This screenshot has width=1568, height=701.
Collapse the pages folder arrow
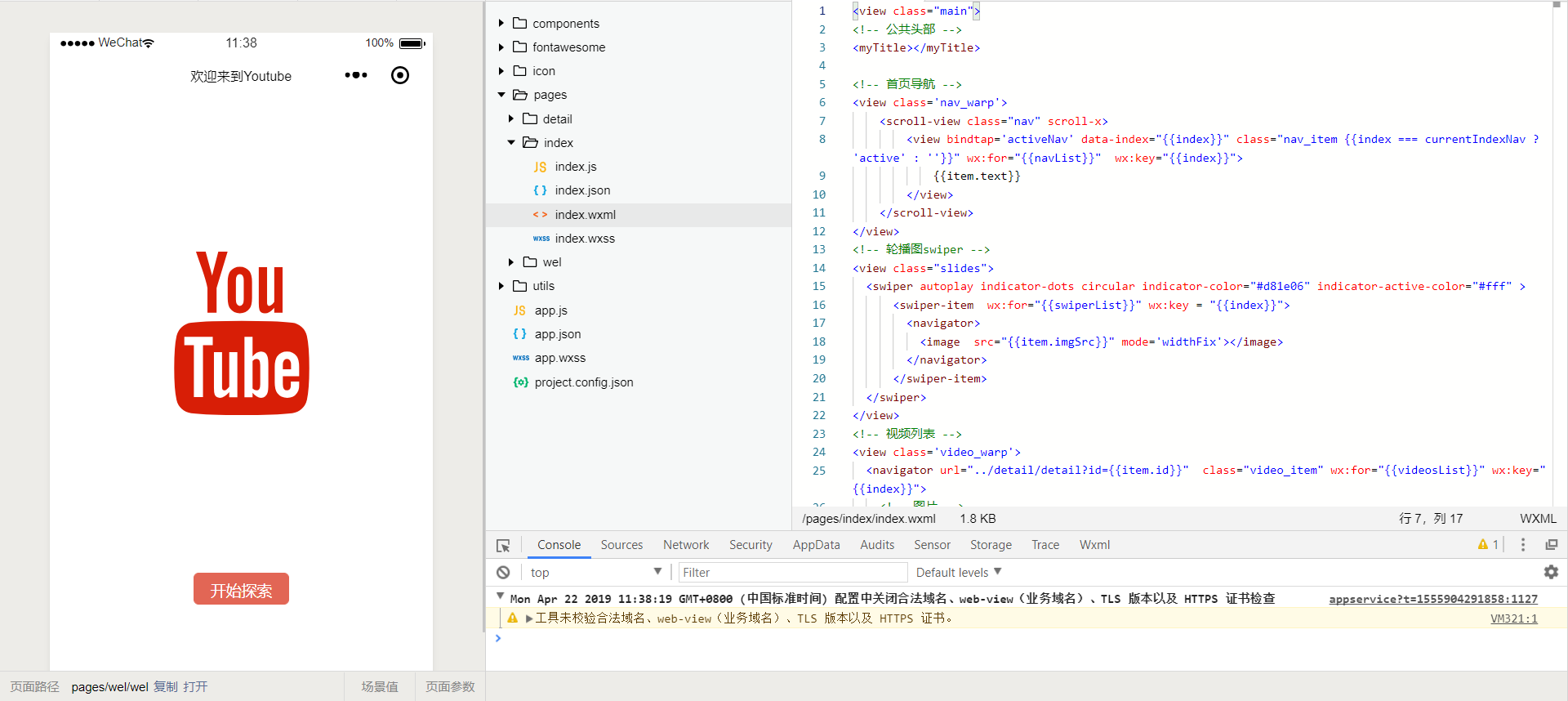(501, 95)
